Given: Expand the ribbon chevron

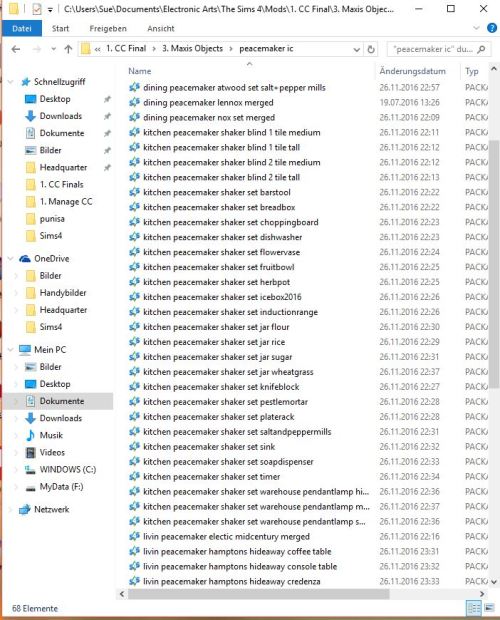Looking at the screenshot, I should click(x=476, y=28).
